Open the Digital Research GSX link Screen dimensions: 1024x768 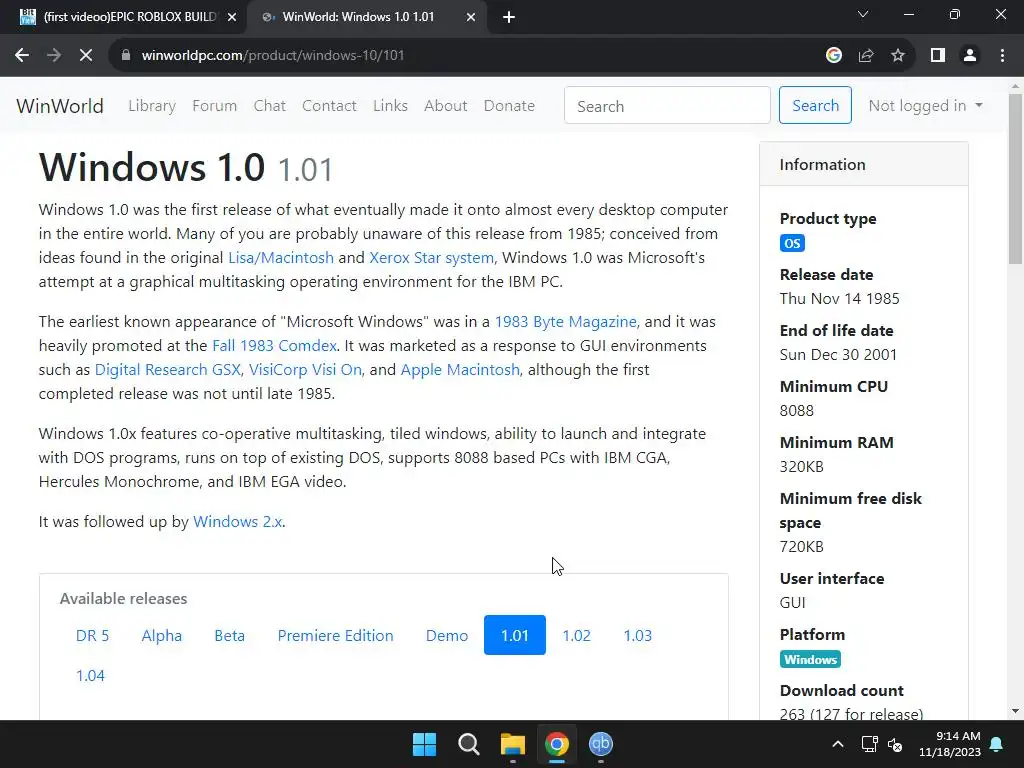[168, 370]
